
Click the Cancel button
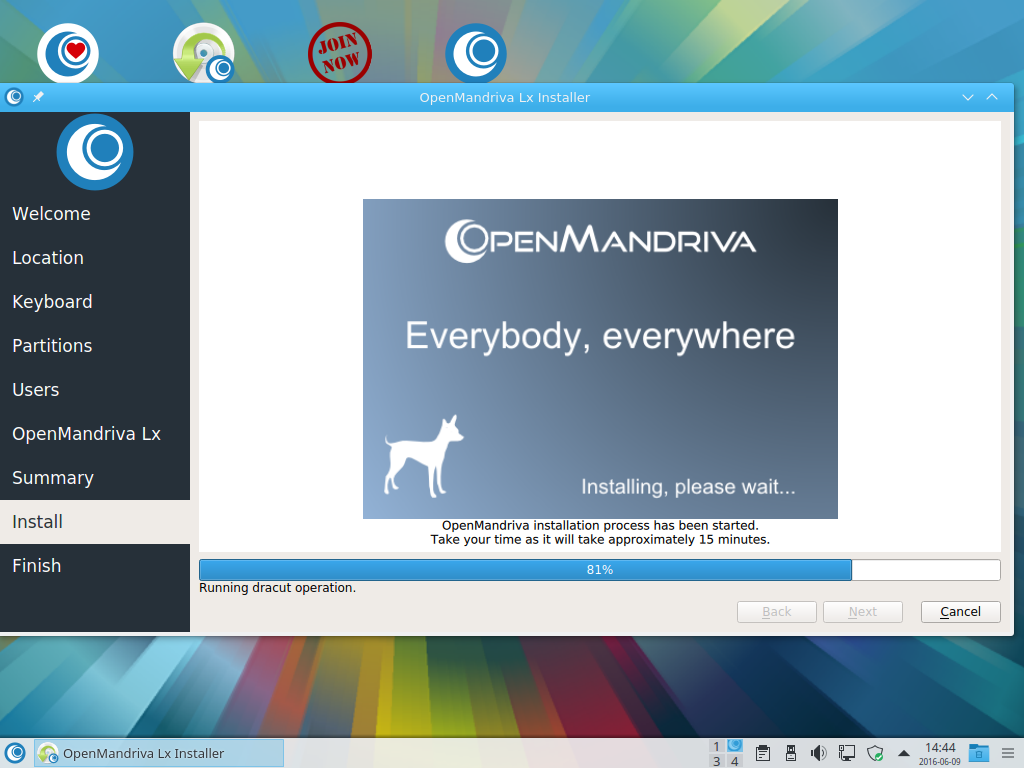(x=960, y=612)
